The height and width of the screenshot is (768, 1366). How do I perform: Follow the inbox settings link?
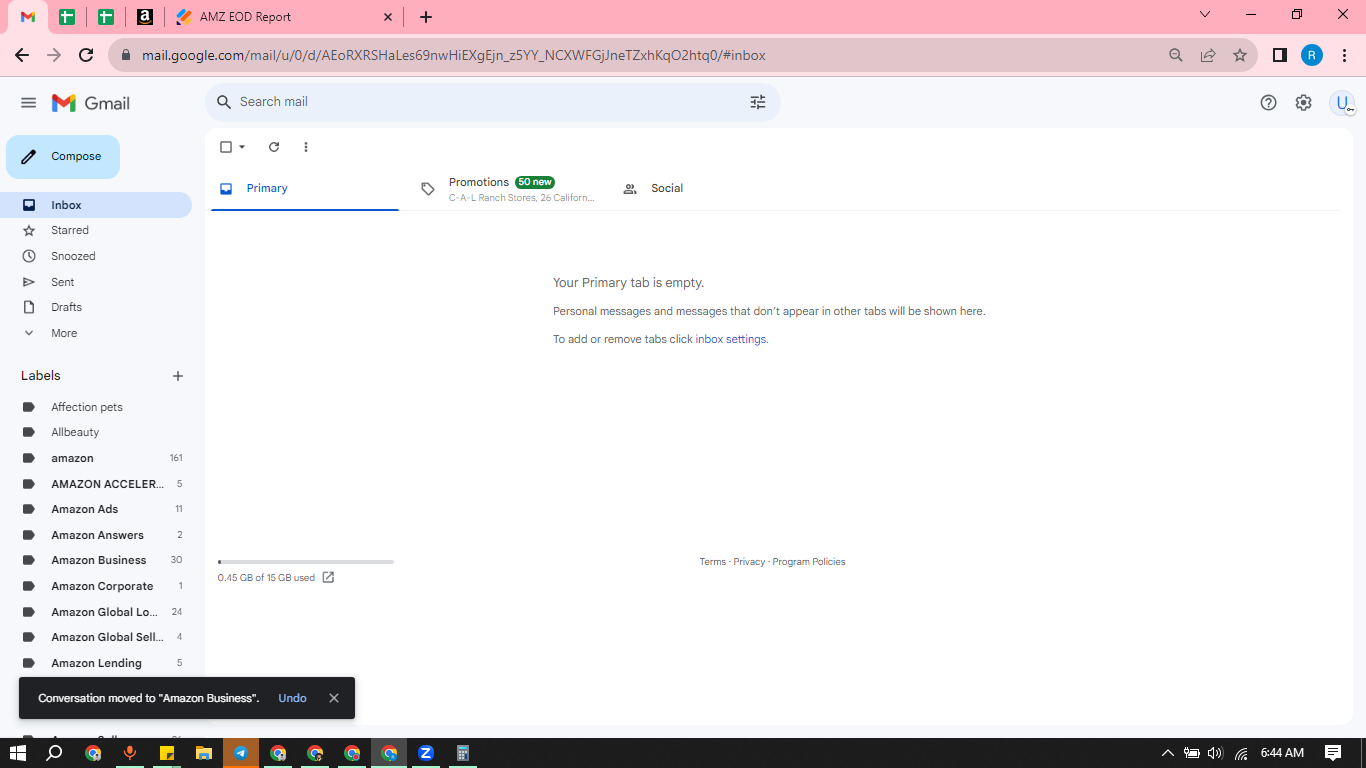pyautogui.click(x=731, y=339)
